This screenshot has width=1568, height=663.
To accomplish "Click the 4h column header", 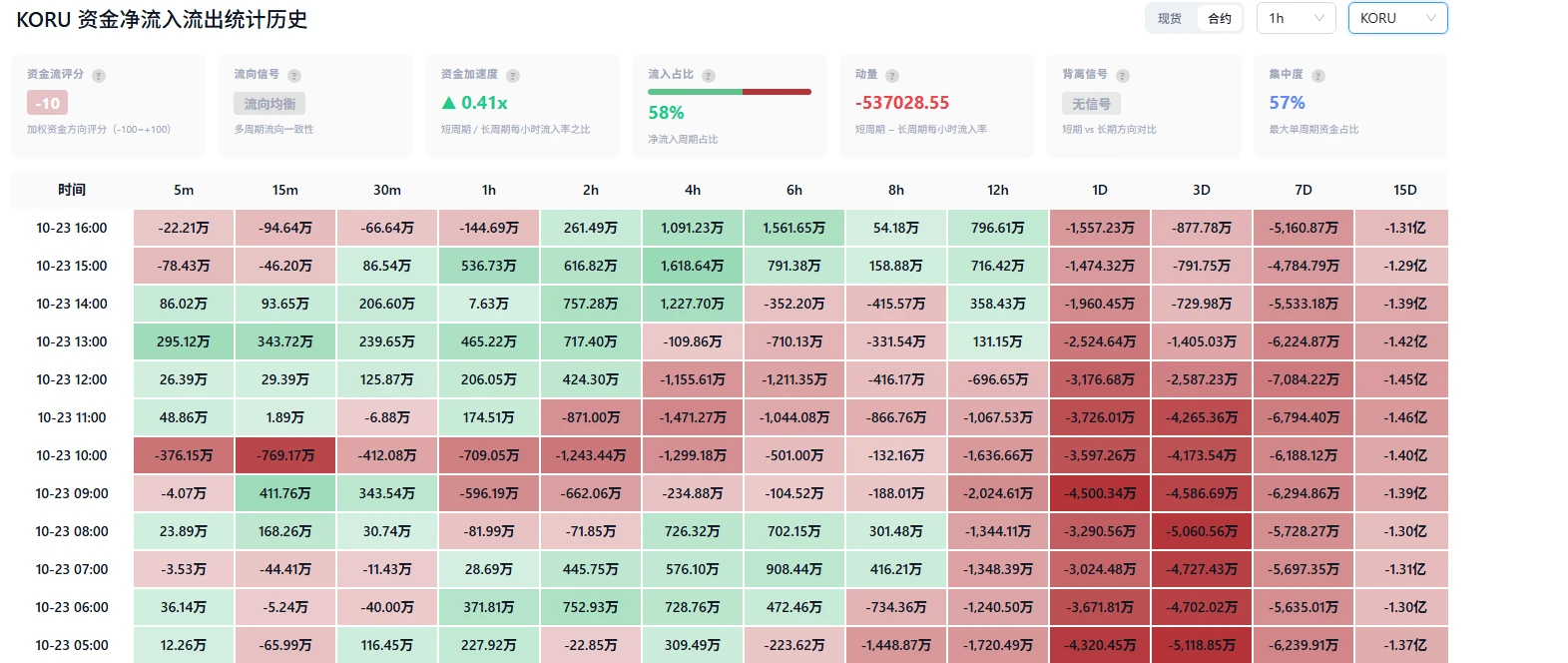I will (x=693, y=190).
